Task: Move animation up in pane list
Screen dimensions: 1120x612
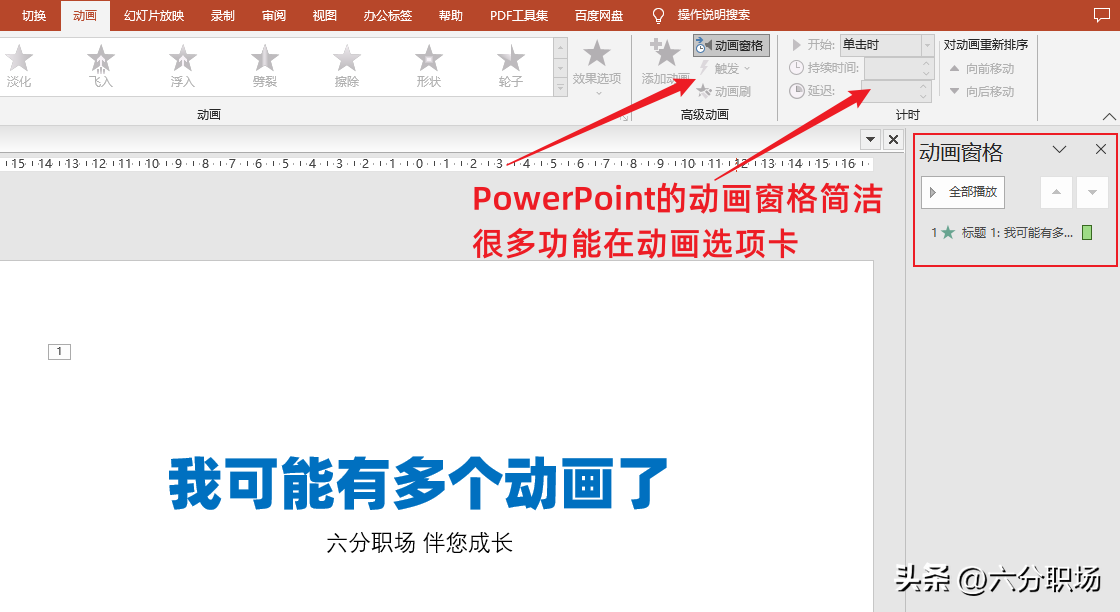Action: [1056, 192]
